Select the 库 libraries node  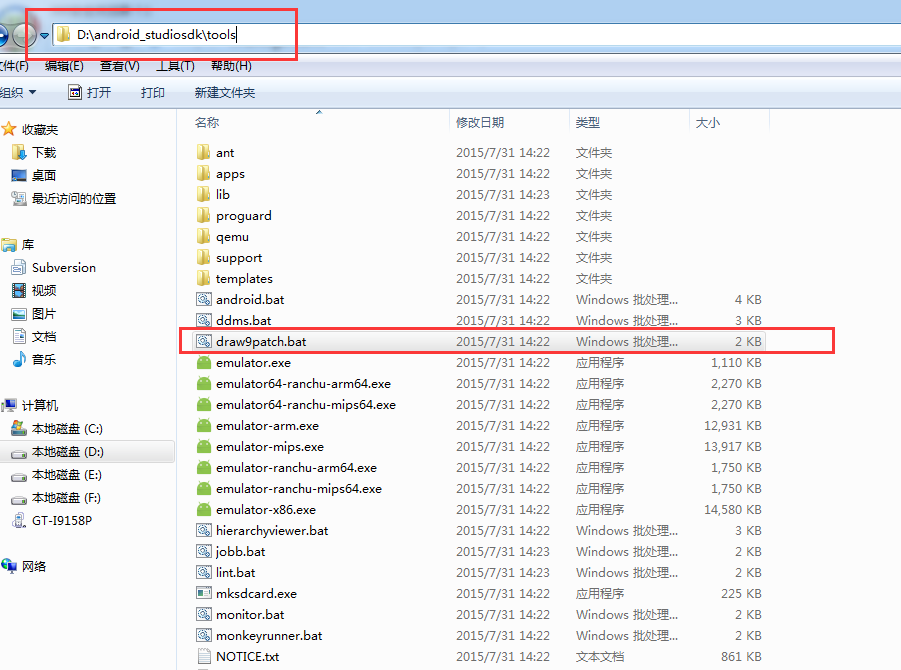[18, 244]
